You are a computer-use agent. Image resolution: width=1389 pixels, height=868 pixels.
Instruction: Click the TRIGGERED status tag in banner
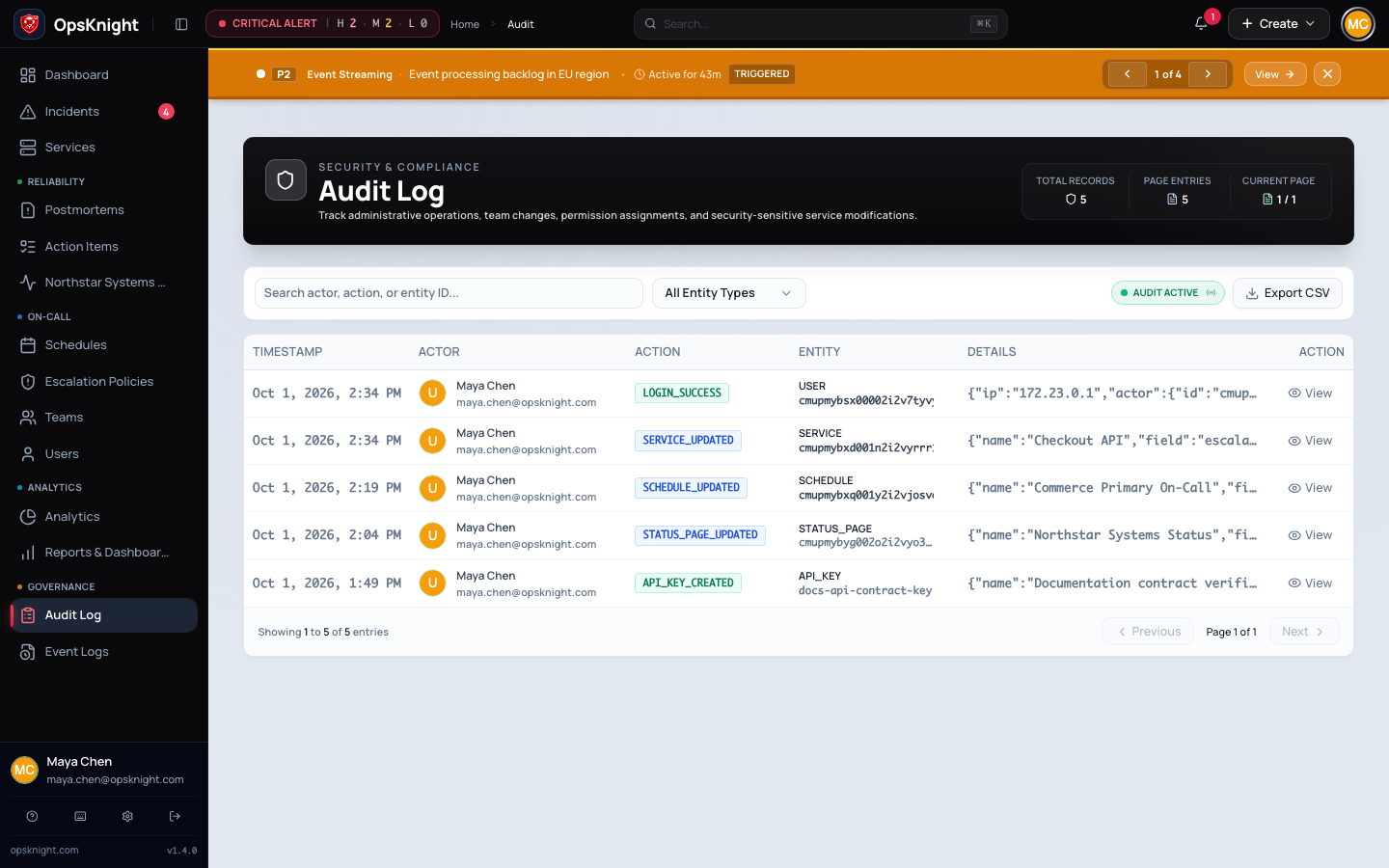coord(762,74)
